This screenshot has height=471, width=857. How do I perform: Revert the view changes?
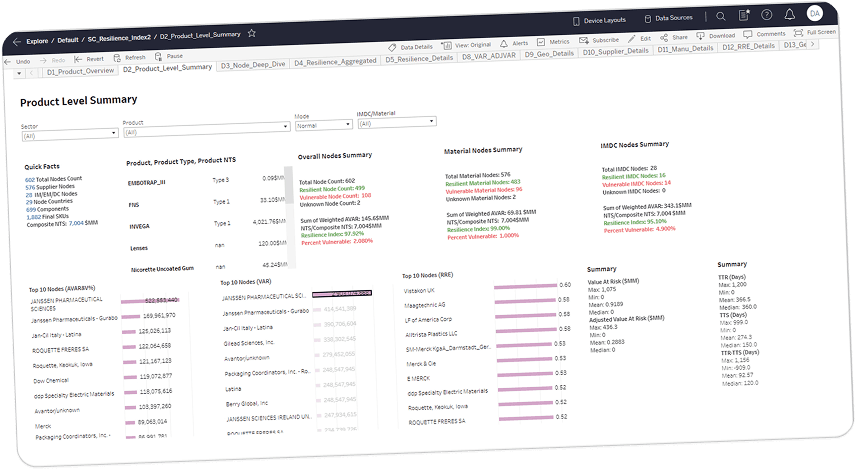pos(89,59)
